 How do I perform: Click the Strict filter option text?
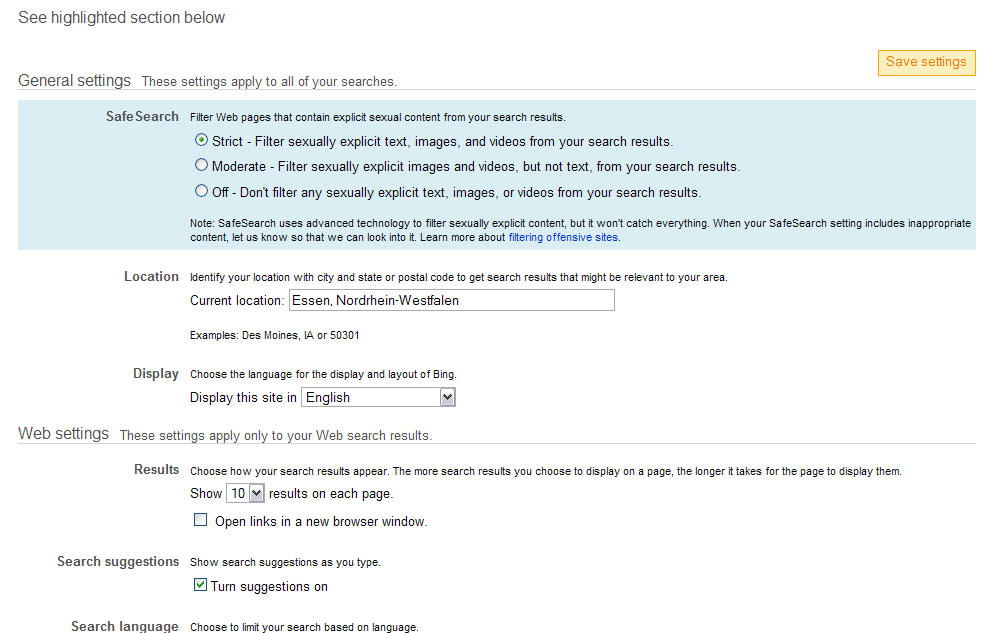(442, 142)
